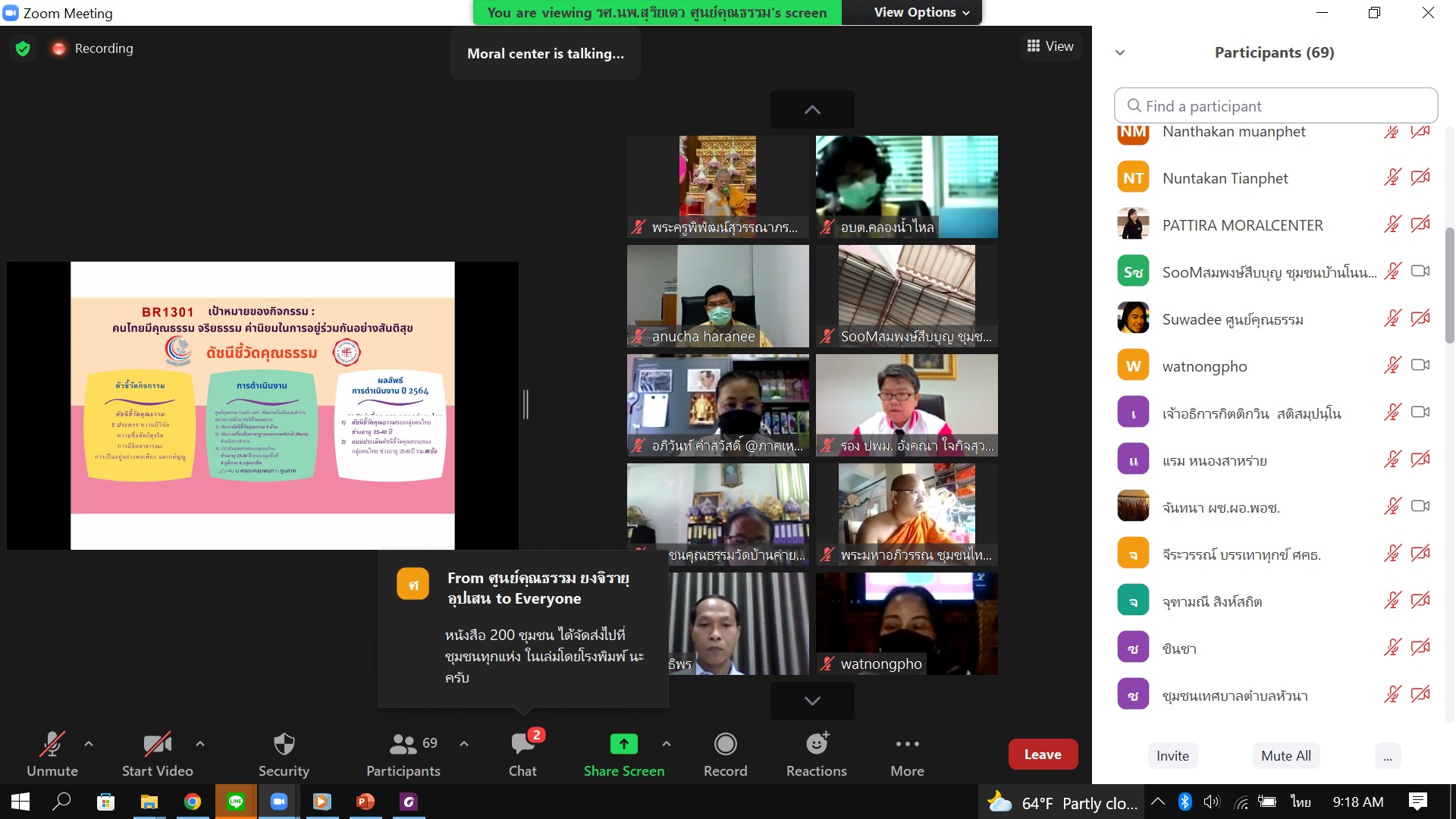1456x819 pixels.
Task: Click the Unmute microphone icon
Action: (52, 744)
